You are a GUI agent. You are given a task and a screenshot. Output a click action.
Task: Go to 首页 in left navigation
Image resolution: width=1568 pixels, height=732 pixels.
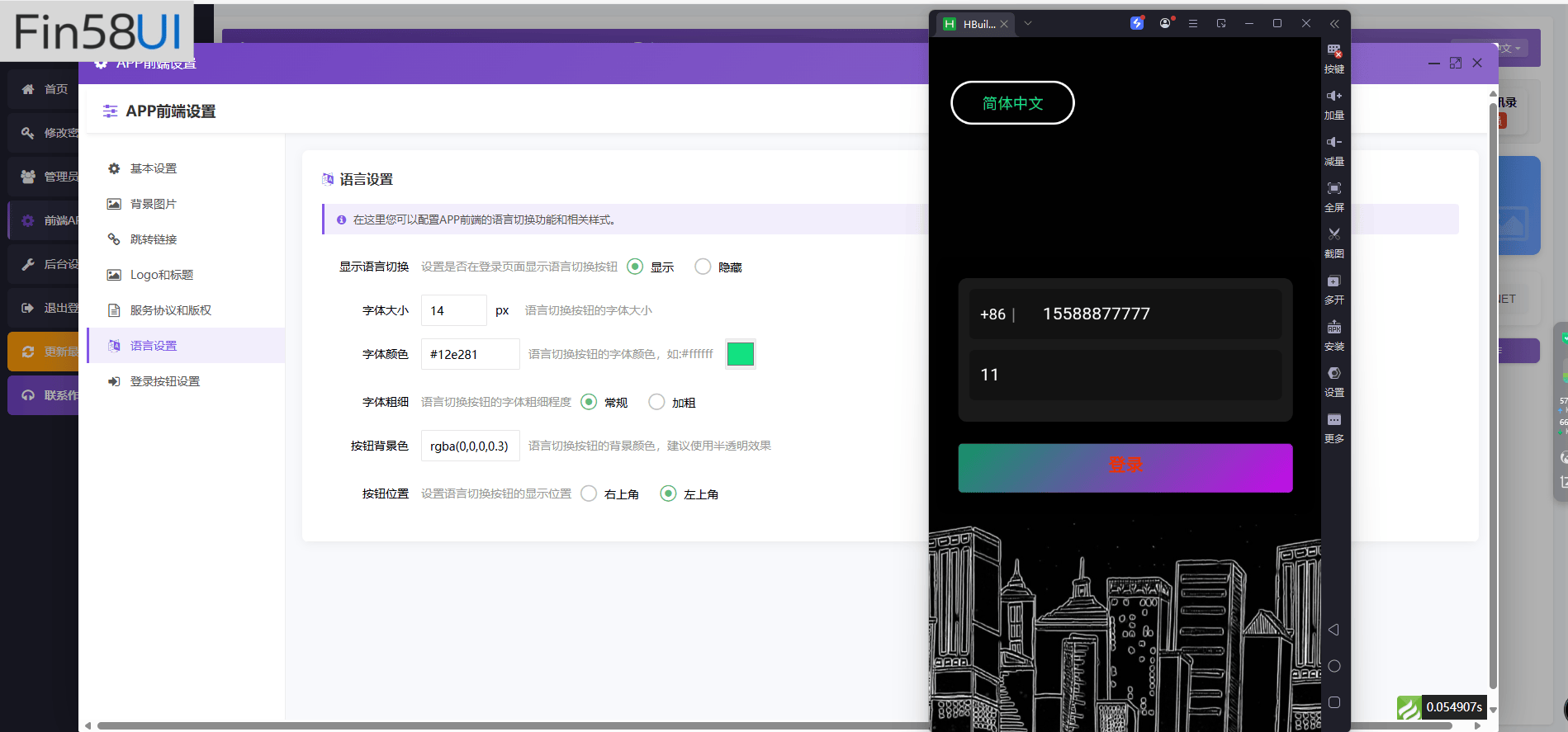tap(44, 89)
